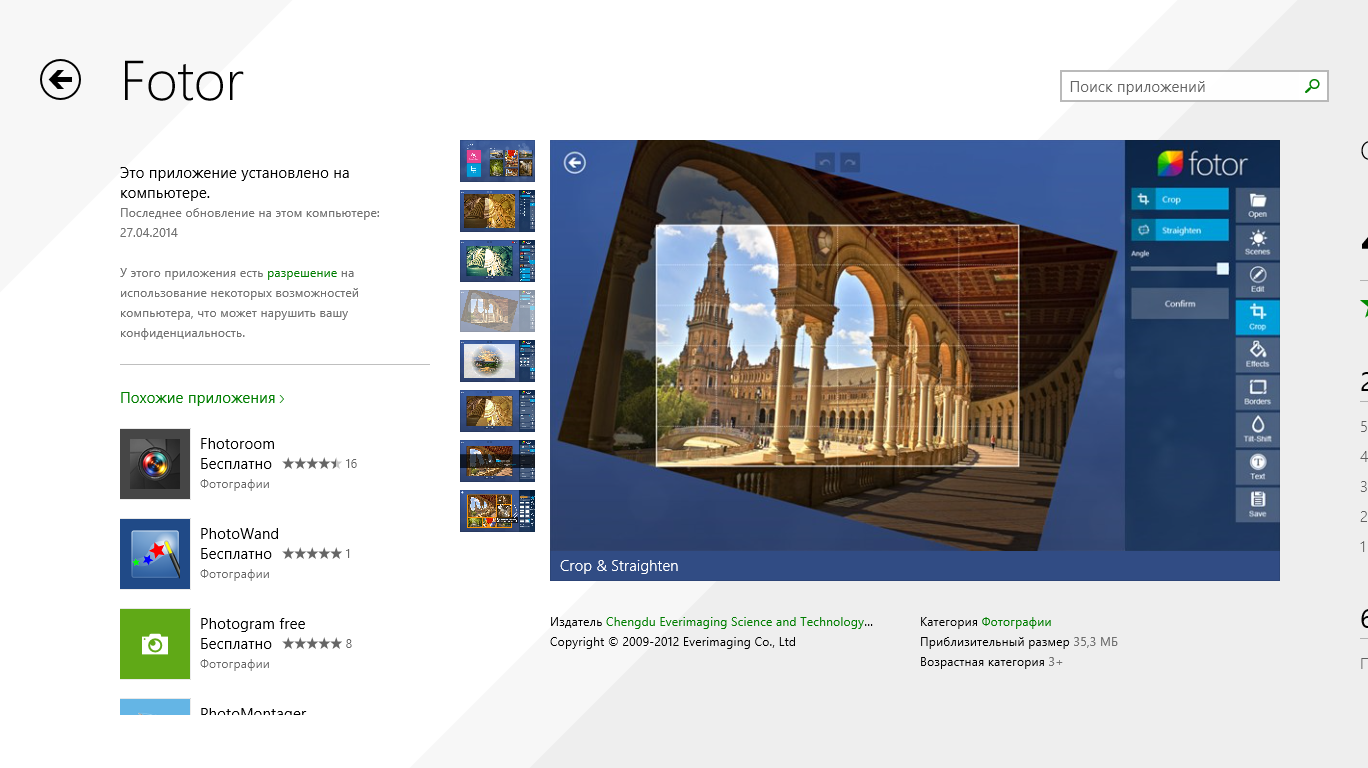Click the Save disk icon in the preview
Image resolution: width=1368 pixels, height=768 pixels.
tap(1257, 504)
